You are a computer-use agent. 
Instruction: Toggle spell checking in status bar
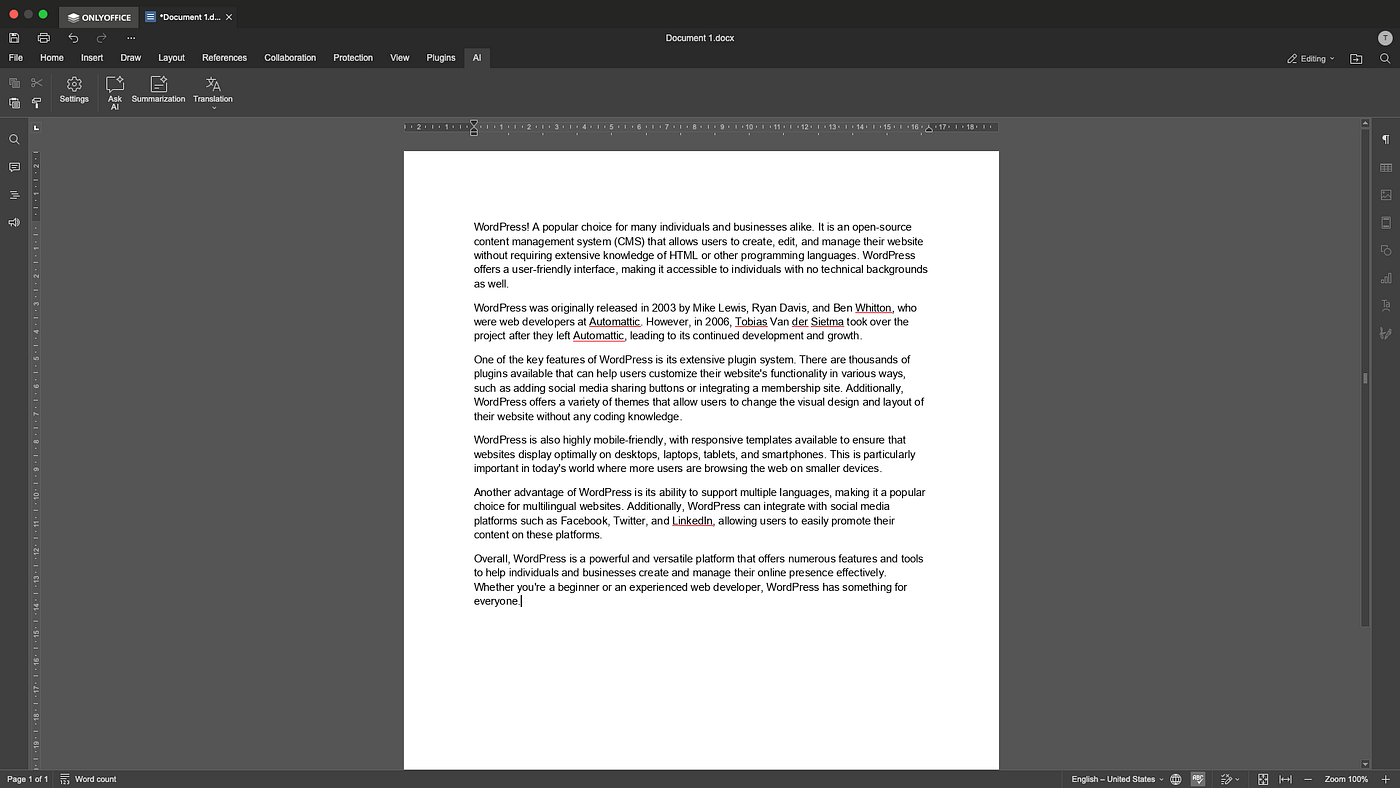coord(1198,779)
